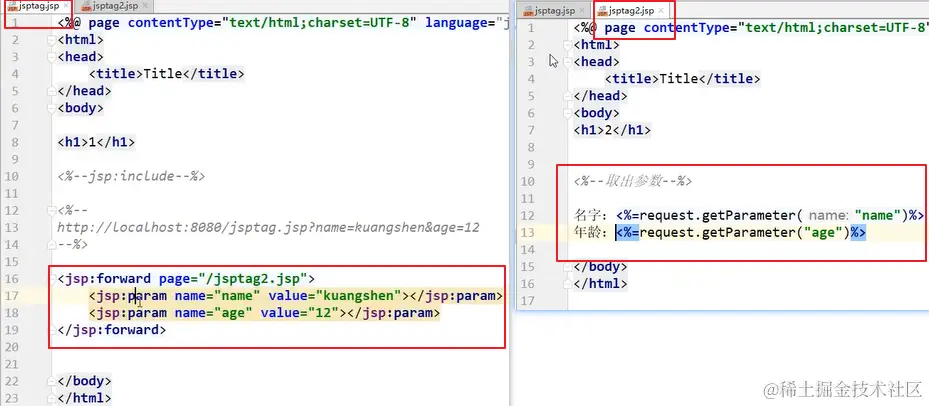Click value="12" in age jsp:param line
The height and width of the screenshot is (406, 929).
[x=300, y=313]
